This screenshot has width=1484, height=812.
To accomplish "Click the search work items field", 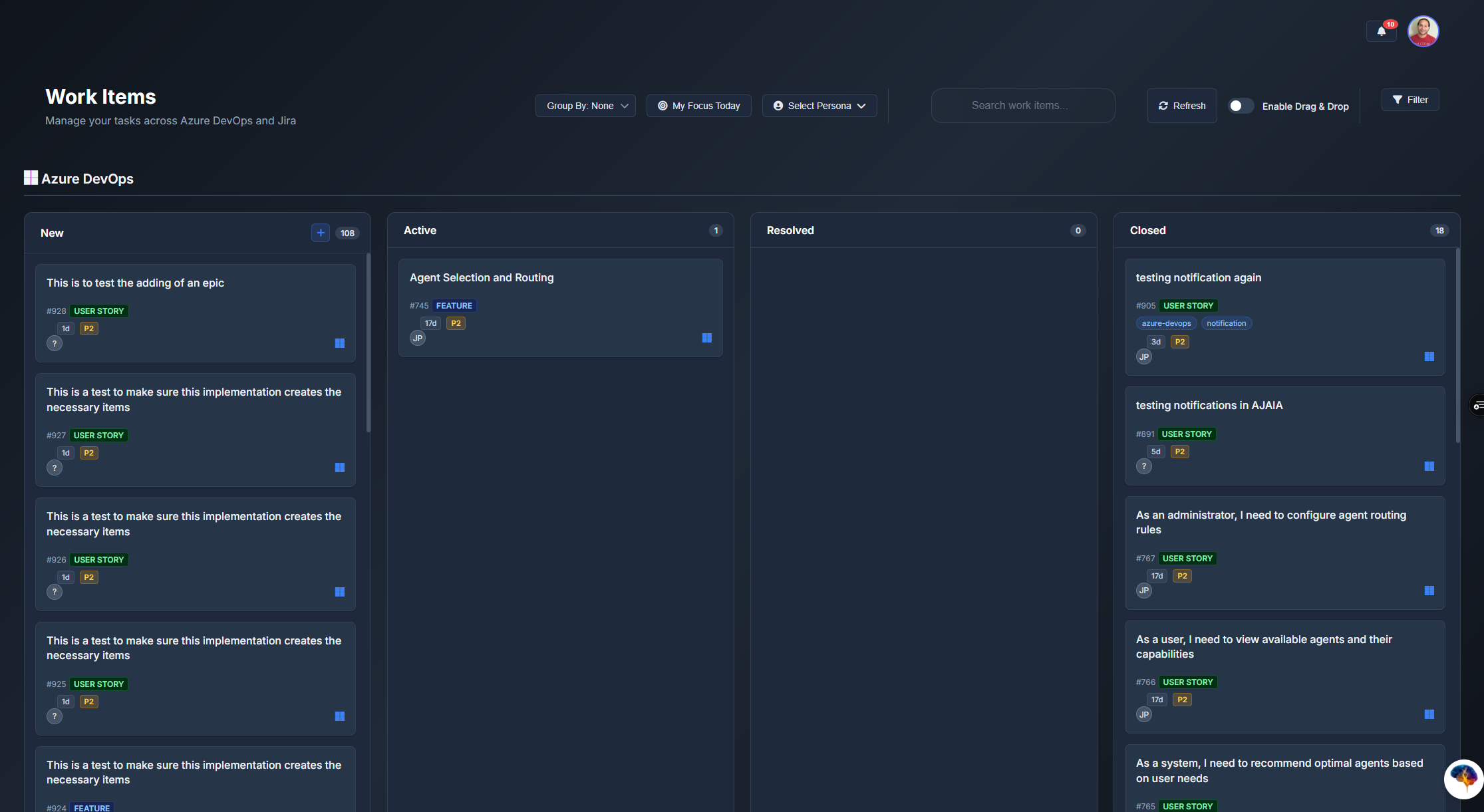I will coord(1022,105).
